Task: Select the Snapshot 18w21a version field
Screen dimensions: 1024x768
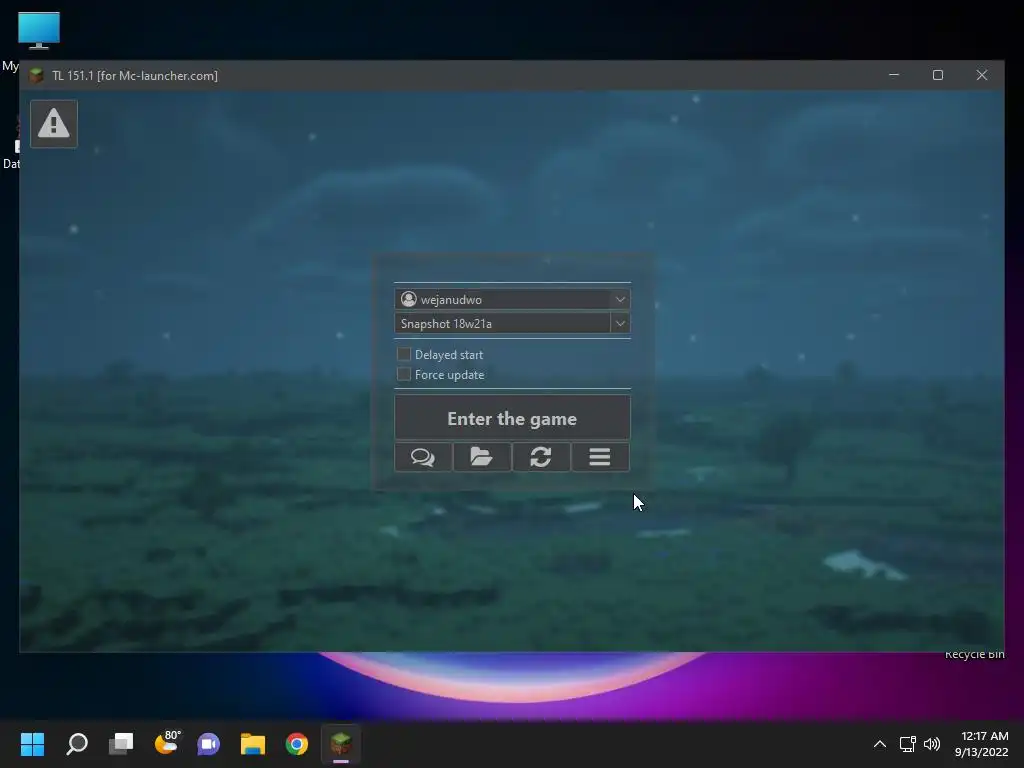Action: 503,323
